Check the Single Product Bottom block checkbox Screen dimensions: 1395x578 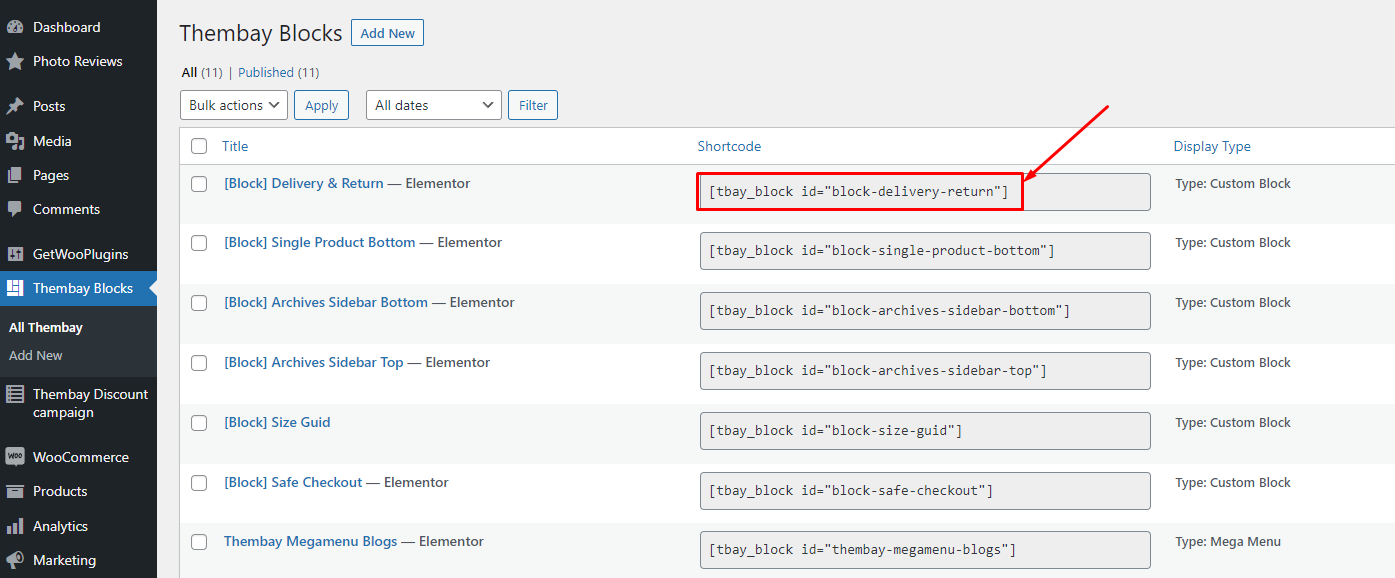[x=199, y=243]
